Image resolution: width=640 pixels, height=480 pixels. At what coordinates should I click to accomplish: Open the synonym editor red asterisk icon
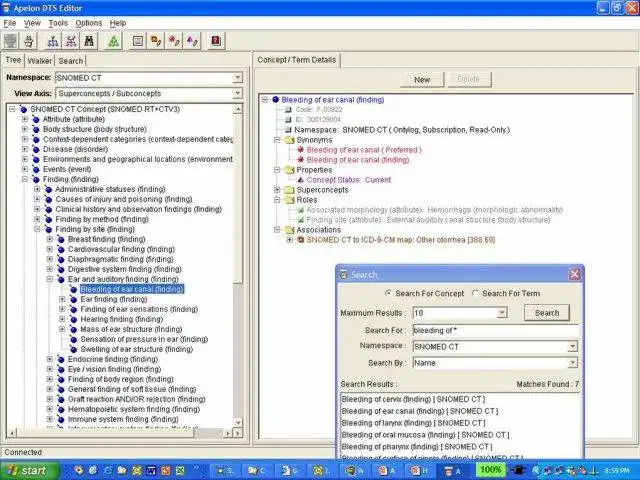[174, 41]
